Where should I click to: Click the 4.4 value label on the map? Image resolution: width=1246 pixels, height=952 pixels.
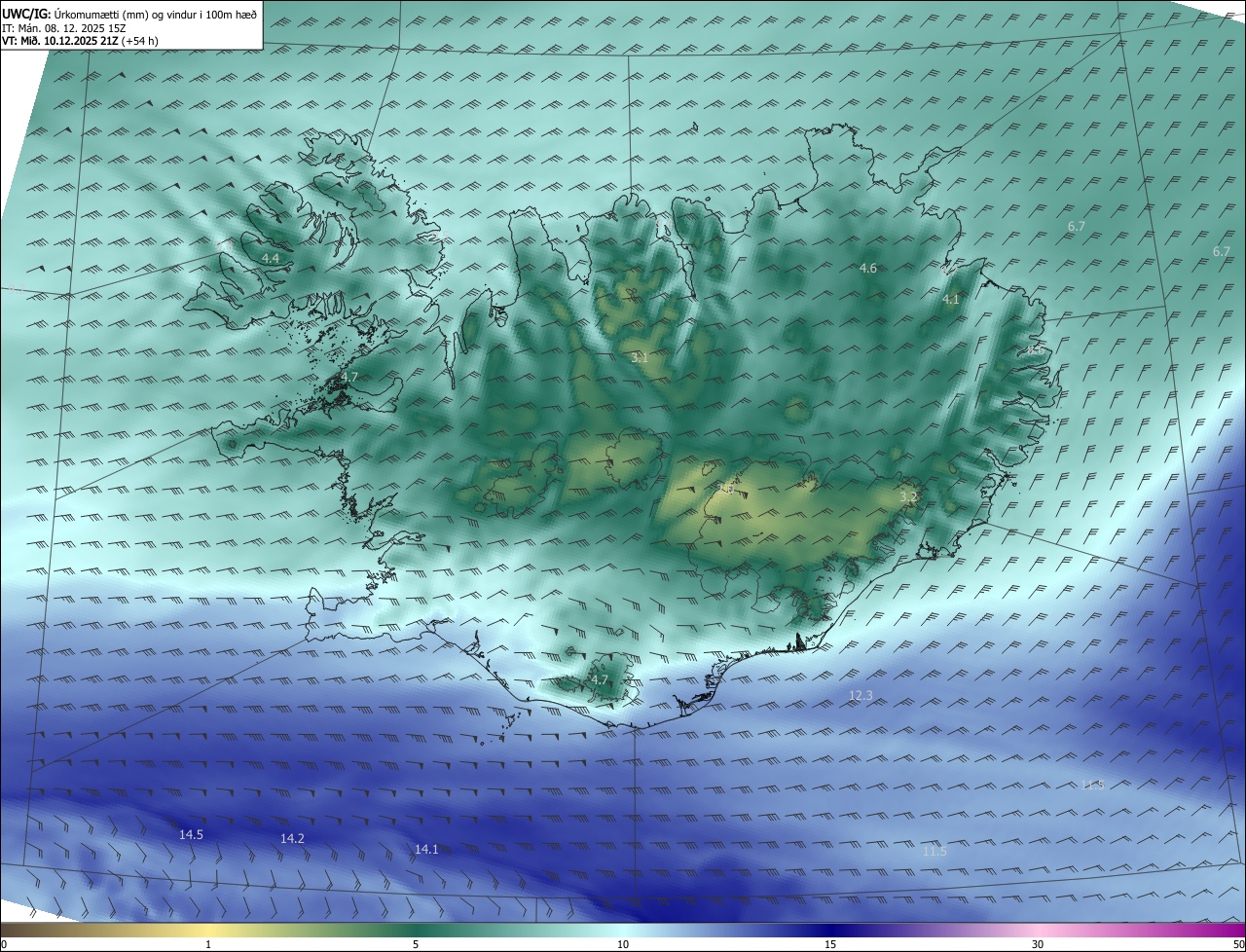271,258
